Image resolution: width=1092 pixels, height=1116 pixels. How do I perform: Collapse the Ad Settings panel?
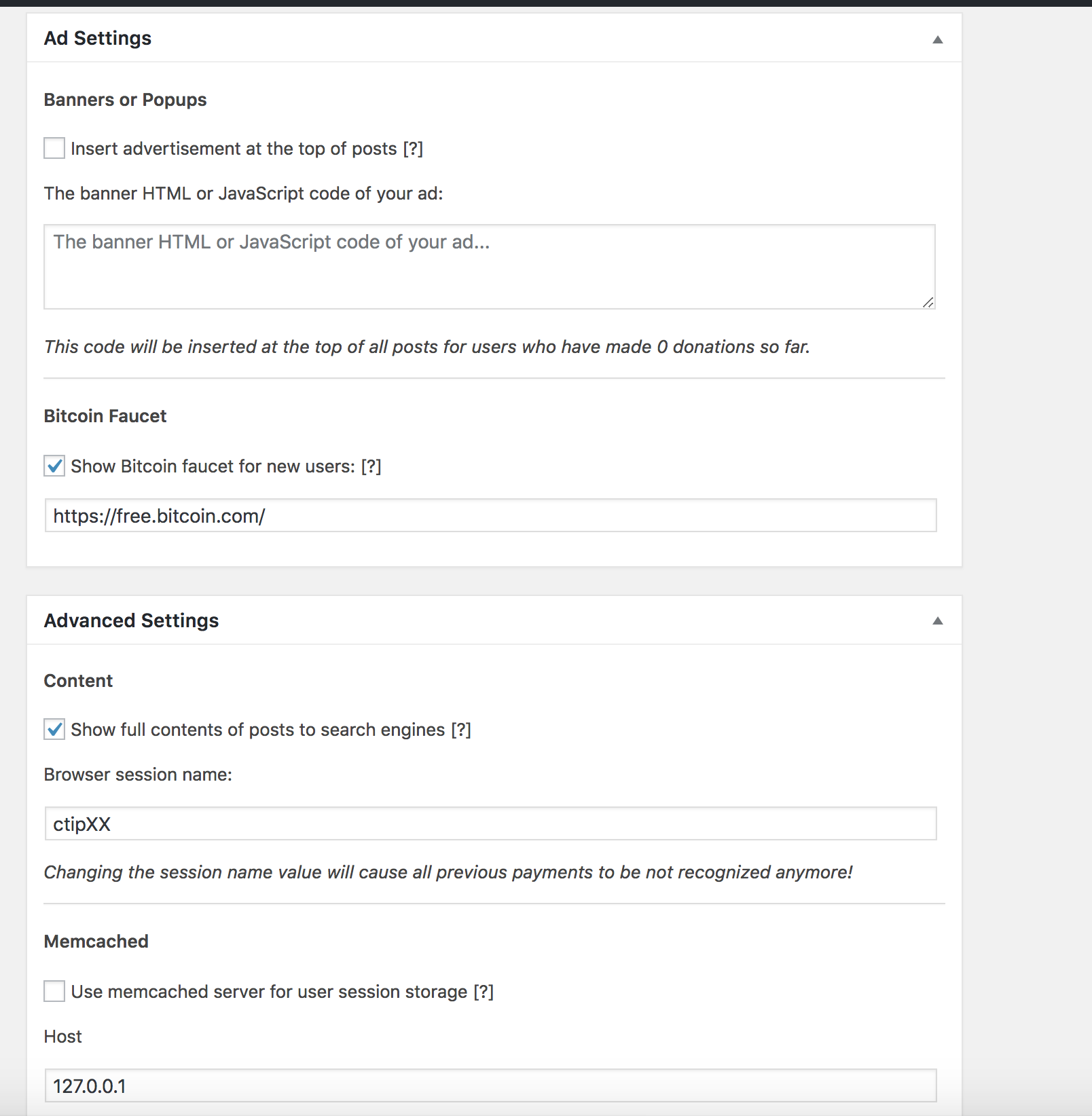pos(938,39)
